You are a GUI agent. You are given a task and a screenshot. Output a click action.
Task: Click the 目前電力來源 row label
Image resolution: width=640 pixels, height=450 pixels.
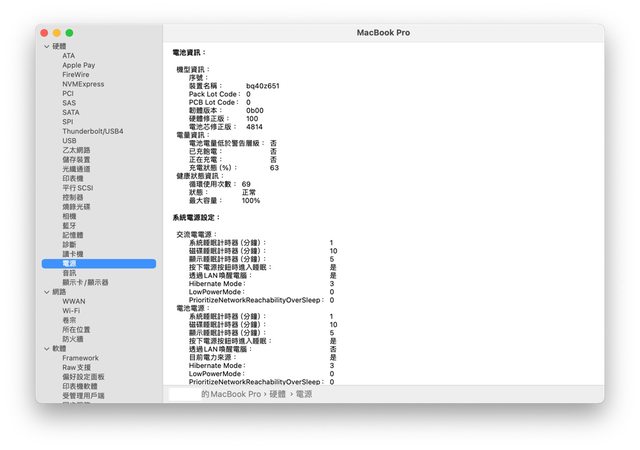click(x=212, y=357)
